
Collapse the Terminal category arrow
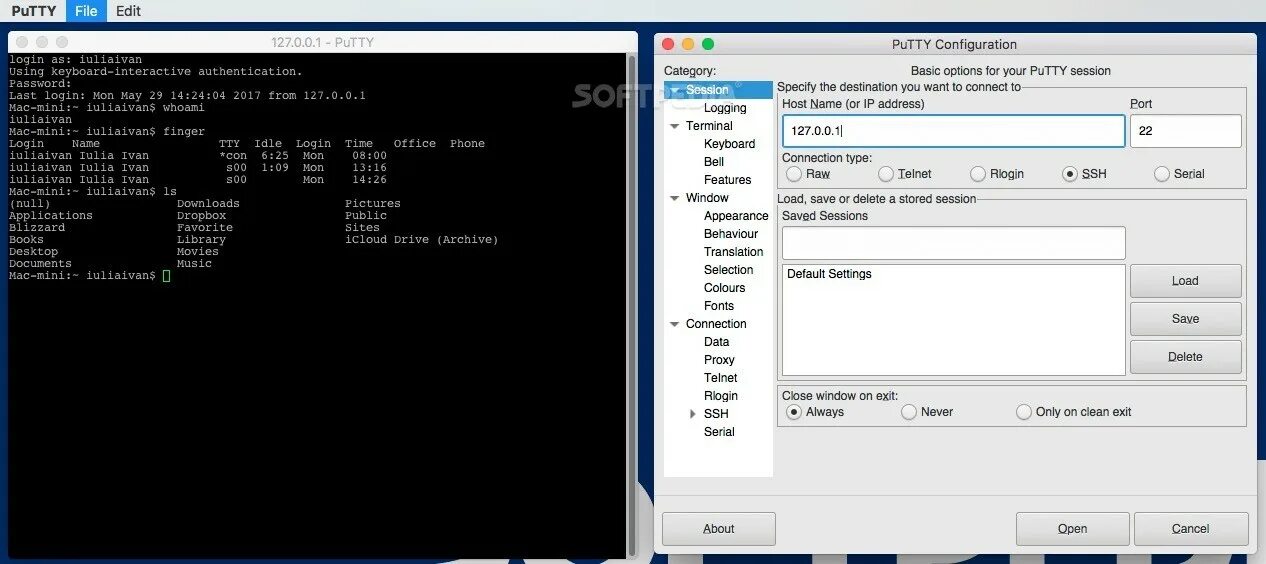tap(675, 126)
